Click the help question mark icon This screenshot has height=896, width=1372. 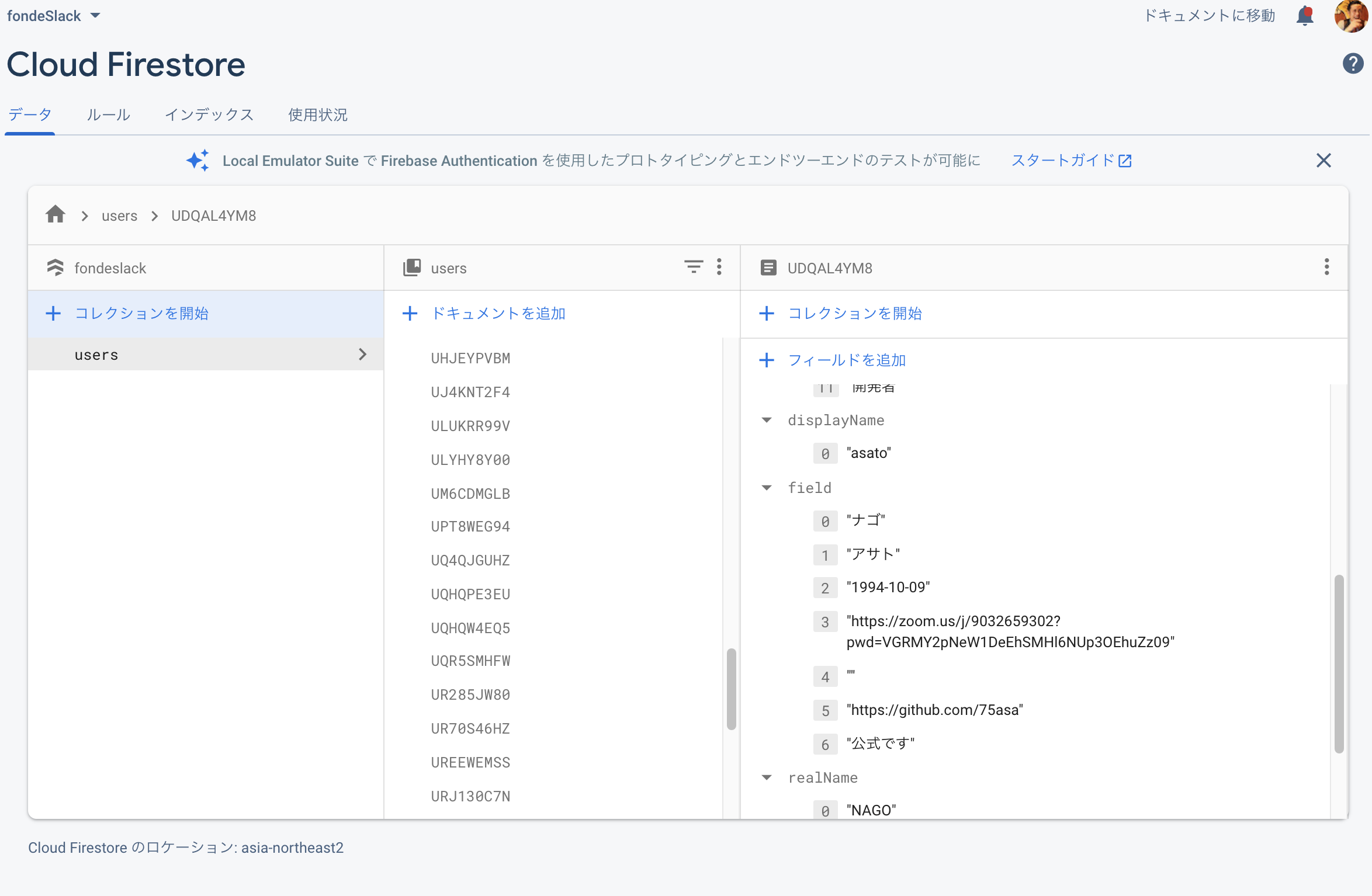pos(1352,63)
